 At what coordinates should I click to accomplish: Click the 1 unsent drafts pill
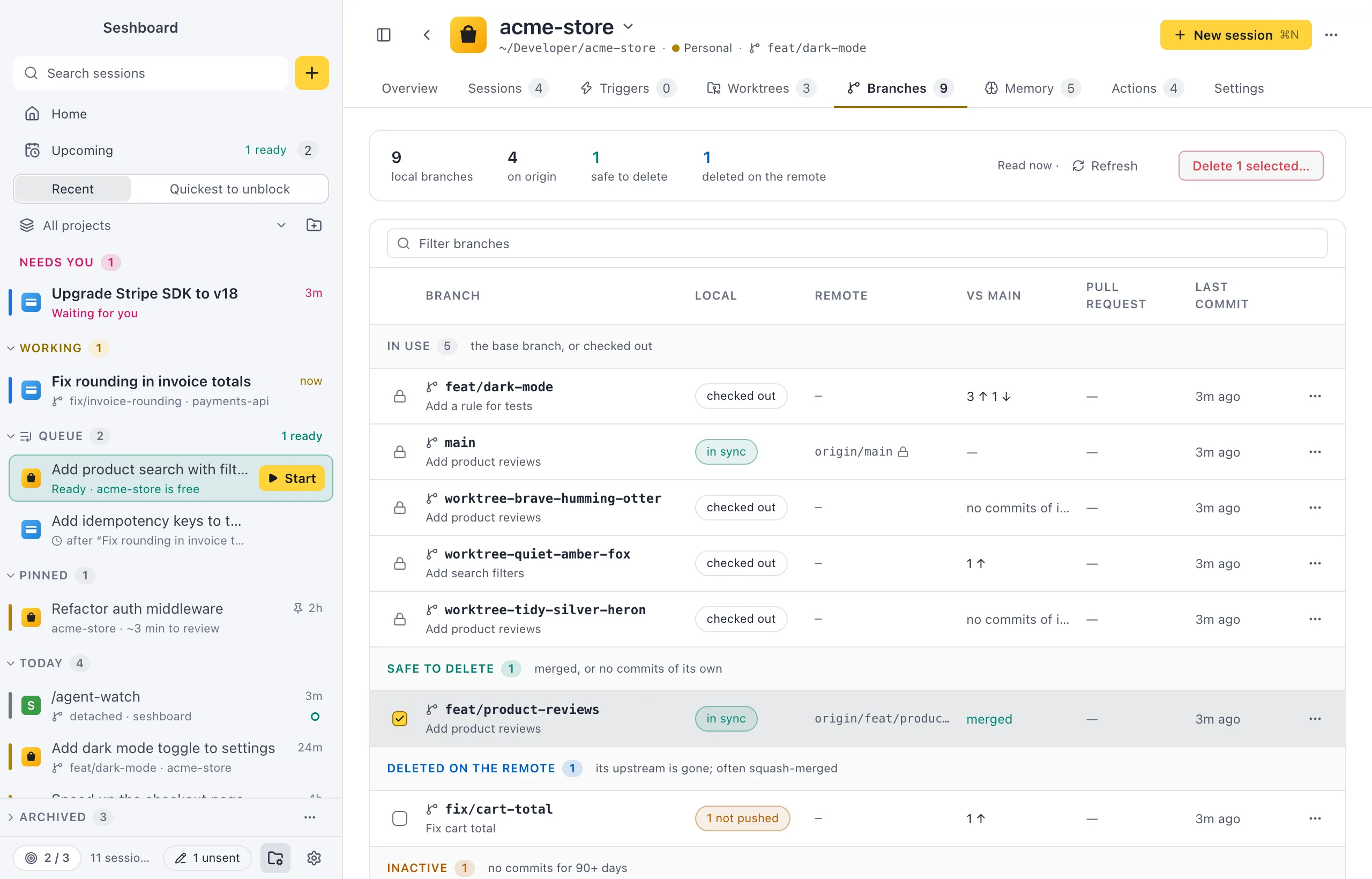tap(207, 858)
